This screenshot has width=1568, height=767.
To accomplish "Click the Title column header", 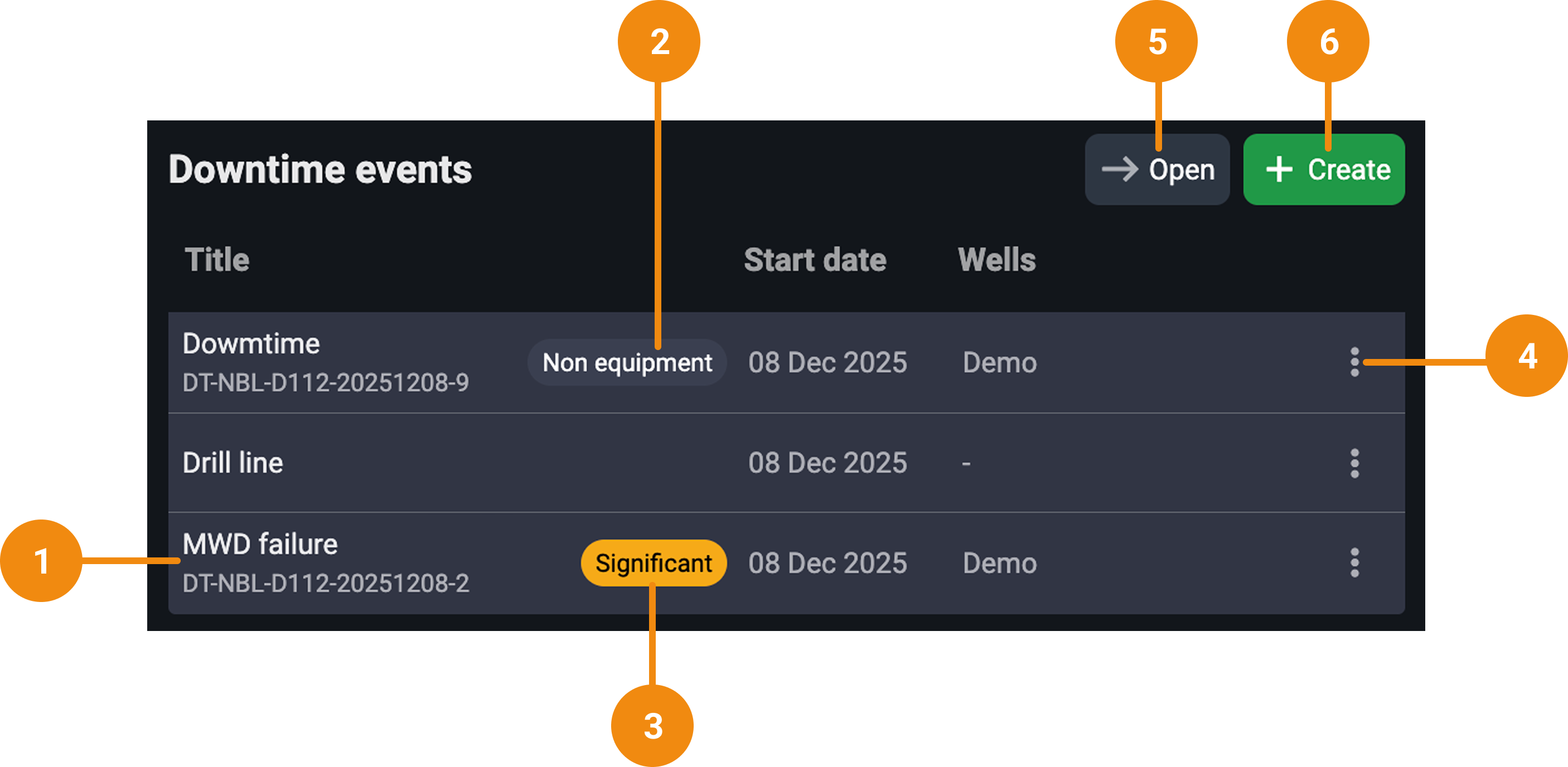I will (217, 260).
